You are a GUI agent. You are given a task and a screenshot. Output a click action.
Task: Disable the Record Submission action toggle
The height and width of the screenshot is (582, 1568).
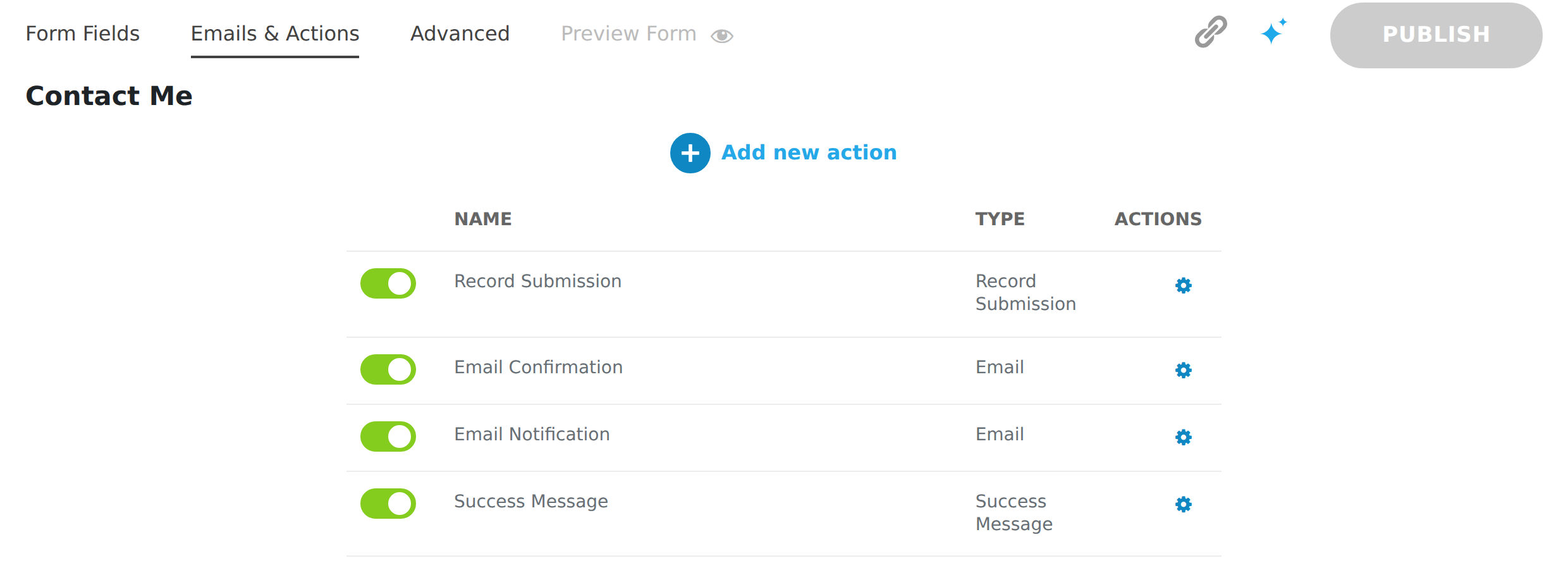pyautogui.click(x=388, y=283)
